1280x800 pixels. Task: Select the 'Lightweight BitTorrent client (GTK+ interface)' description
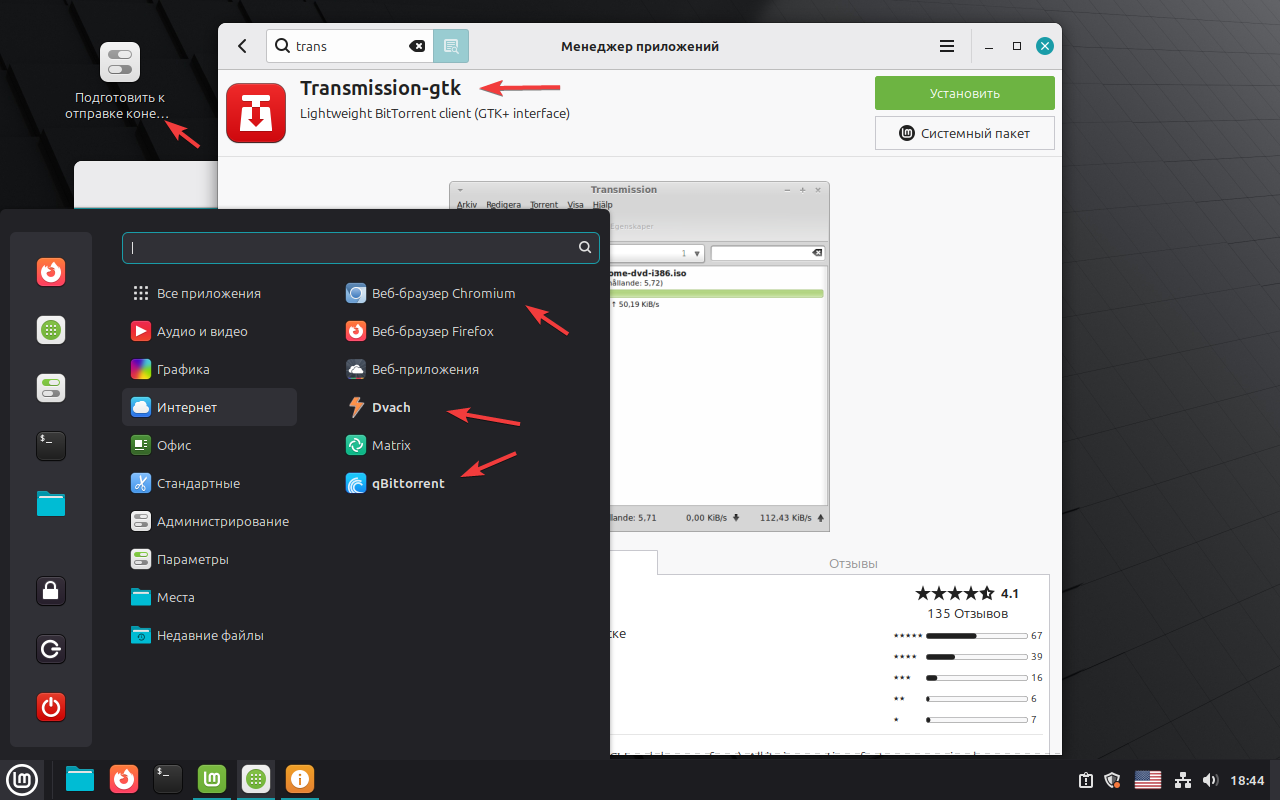click(x=435, y=114)
